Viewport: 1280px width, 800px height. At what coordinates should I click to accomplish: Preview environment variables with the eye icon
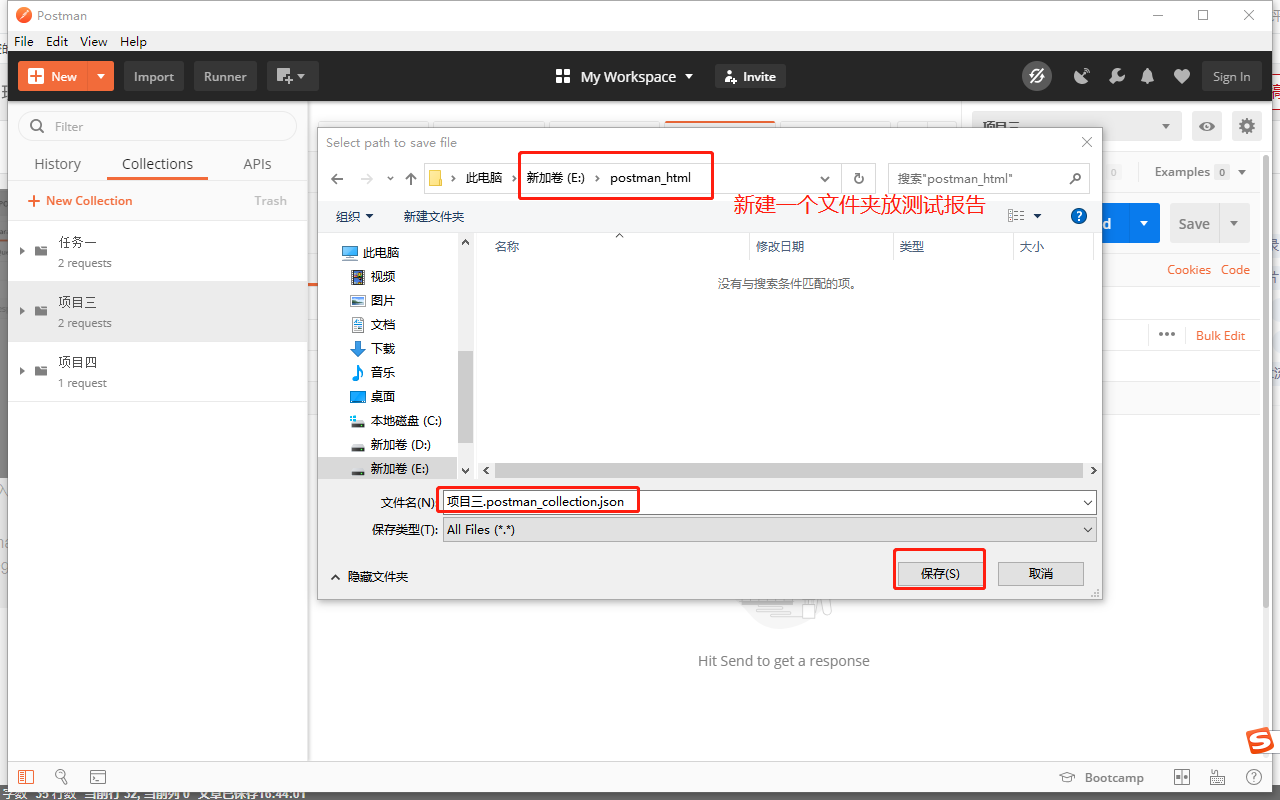(x=1207, y=126)
